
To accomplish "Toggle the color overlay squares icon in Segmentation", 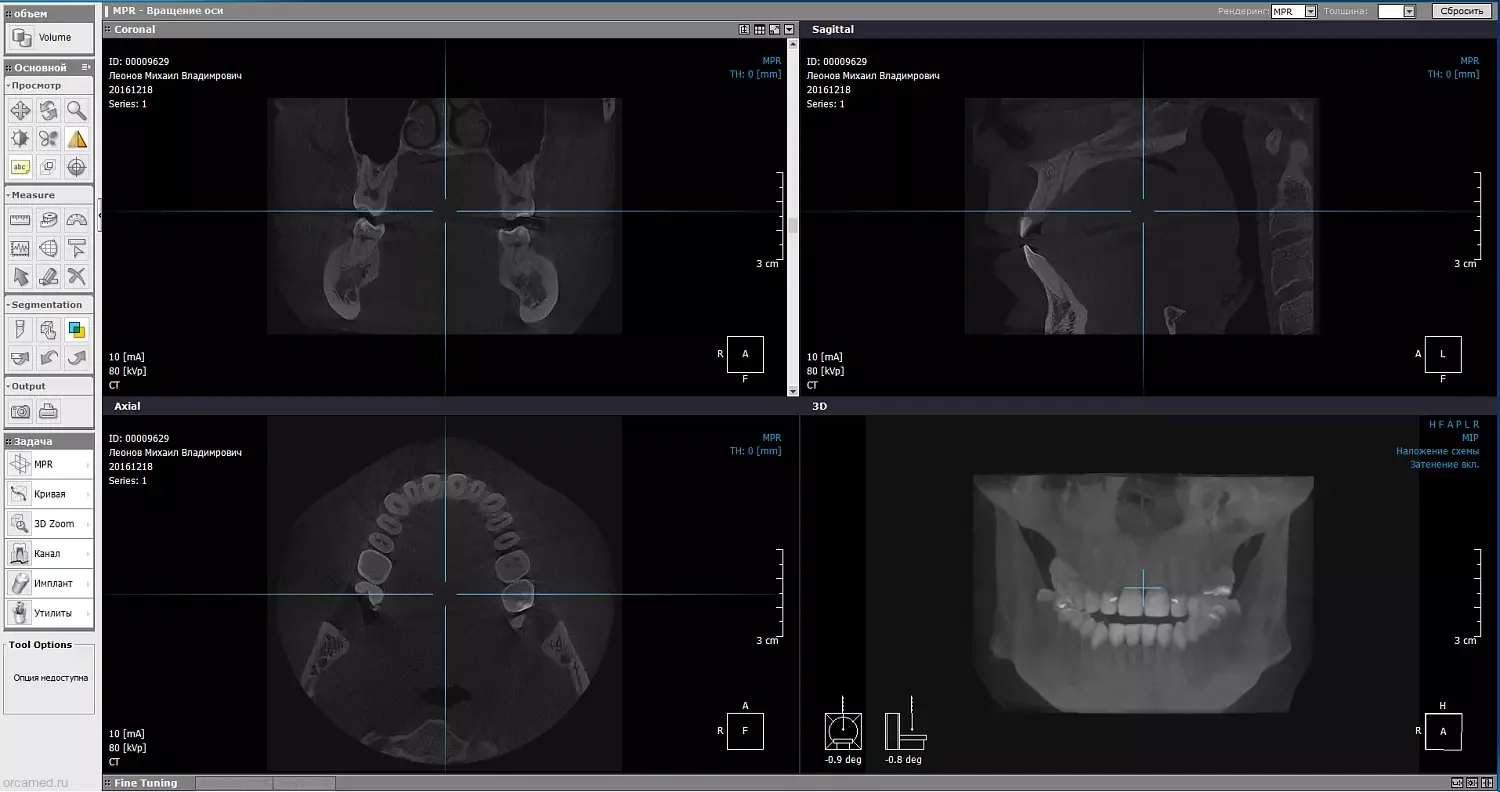I will point(77,329).
